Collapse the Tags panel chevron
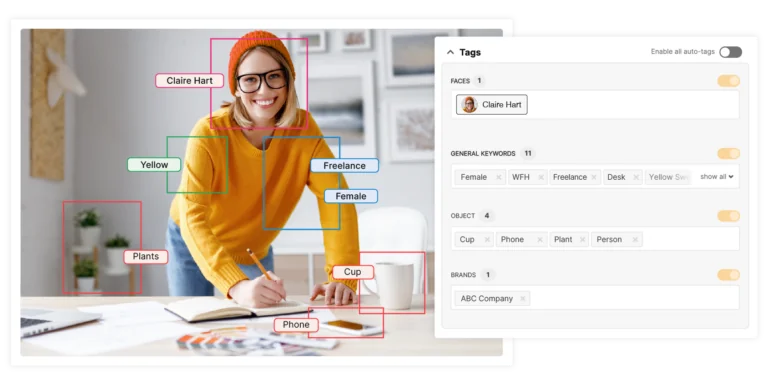 pyautogui.click(x=450, y=52)
